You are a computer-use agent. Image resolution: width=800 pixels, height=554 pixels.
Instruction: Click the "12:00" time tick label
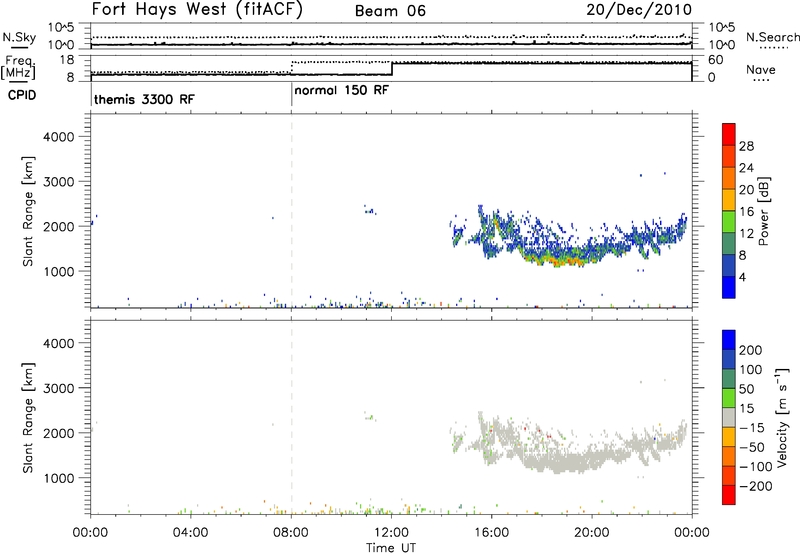pyautogui.click(x=391, y=533)
